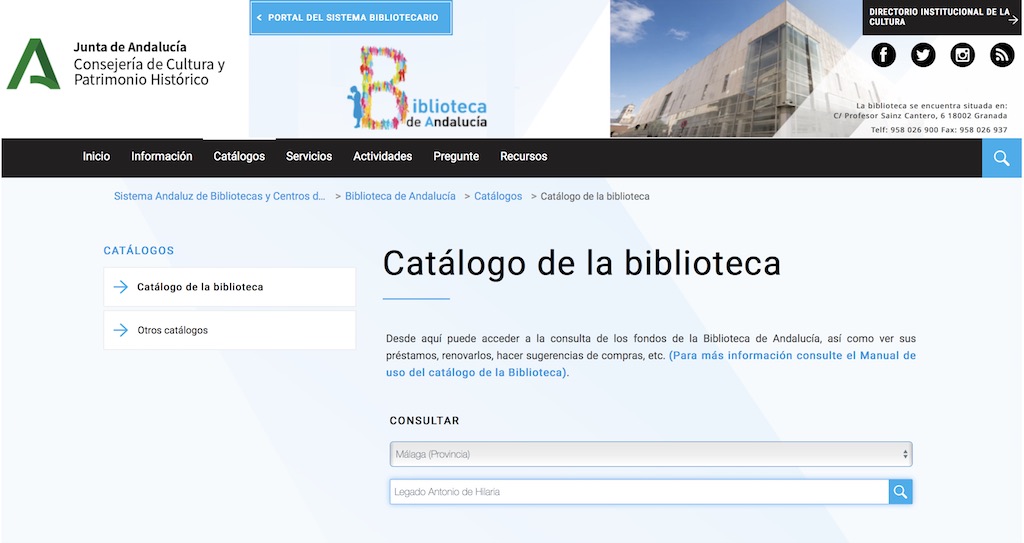The image size is (1024, 543).
Task: Click the Catálogo de la biblioteca breadcrumb text
Action: (594, 196)
